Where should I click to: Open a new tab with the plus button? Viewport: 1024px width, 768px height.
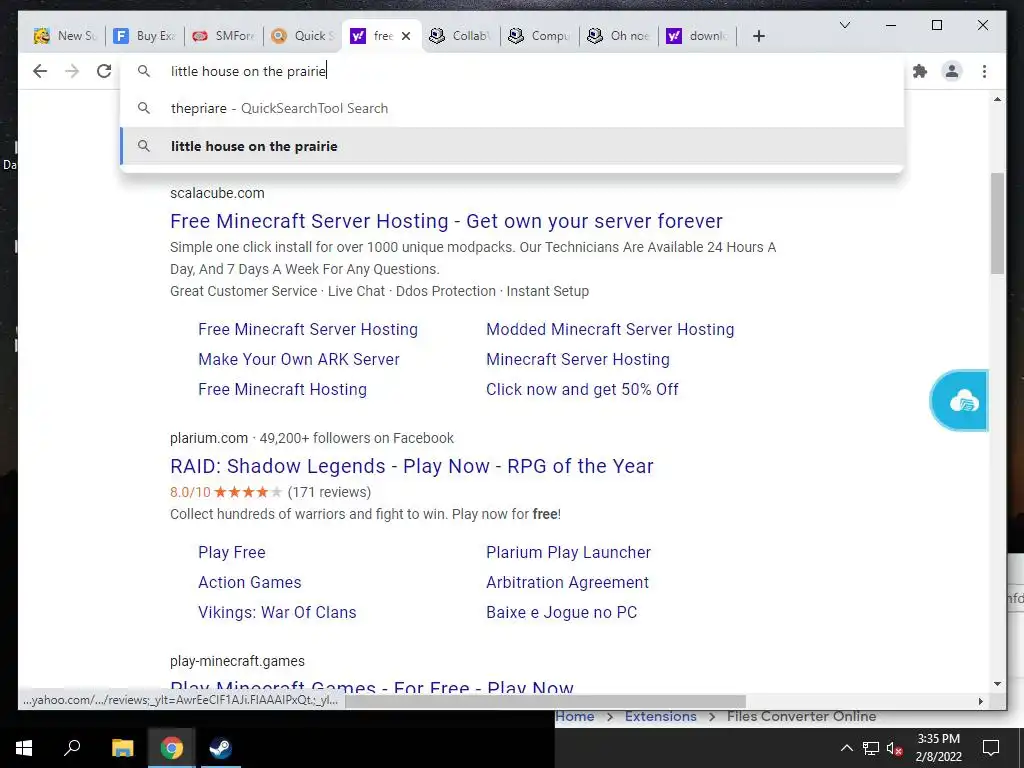pyautogui.click(x=758, y=36)
